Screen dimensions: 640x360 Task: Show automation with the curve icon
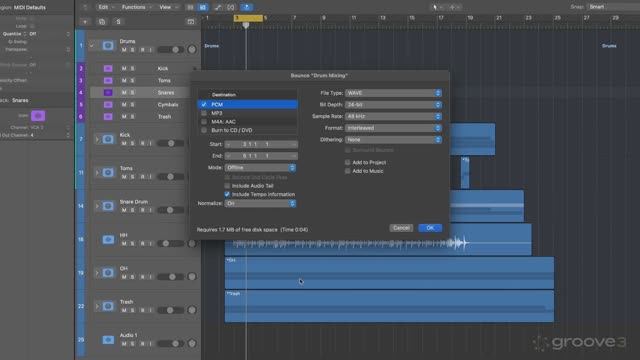pos(218,7)
